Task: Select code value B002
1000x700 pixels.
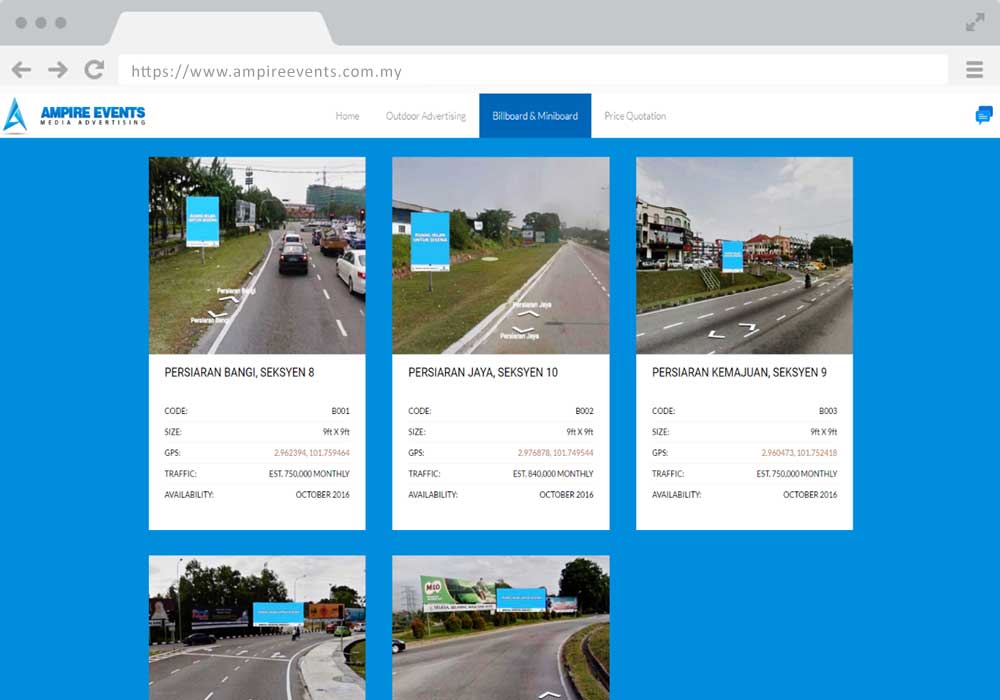Action: click(x=584, y=411)
